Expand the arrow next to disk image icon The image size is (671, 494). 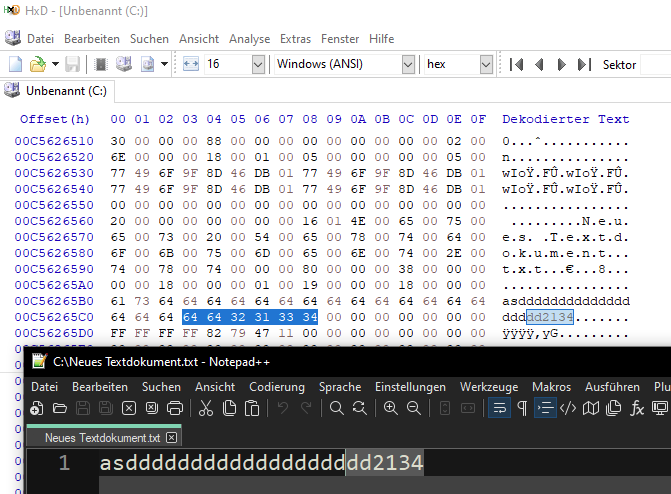164,64
